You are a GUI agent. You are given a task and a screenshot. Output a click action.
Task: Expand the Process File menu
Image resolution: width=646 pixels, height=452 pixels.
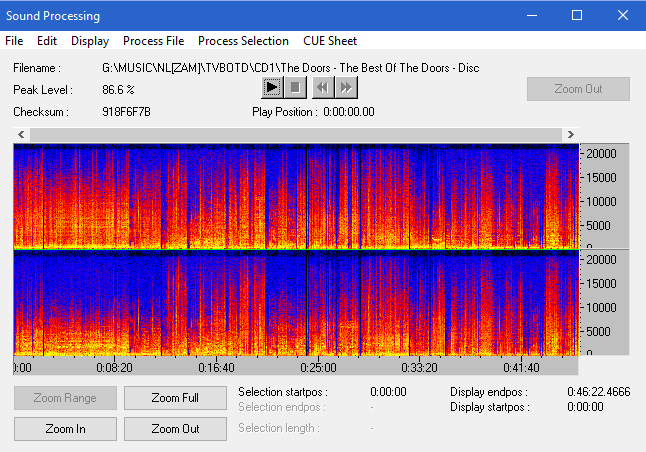click(x=153, y=41)
